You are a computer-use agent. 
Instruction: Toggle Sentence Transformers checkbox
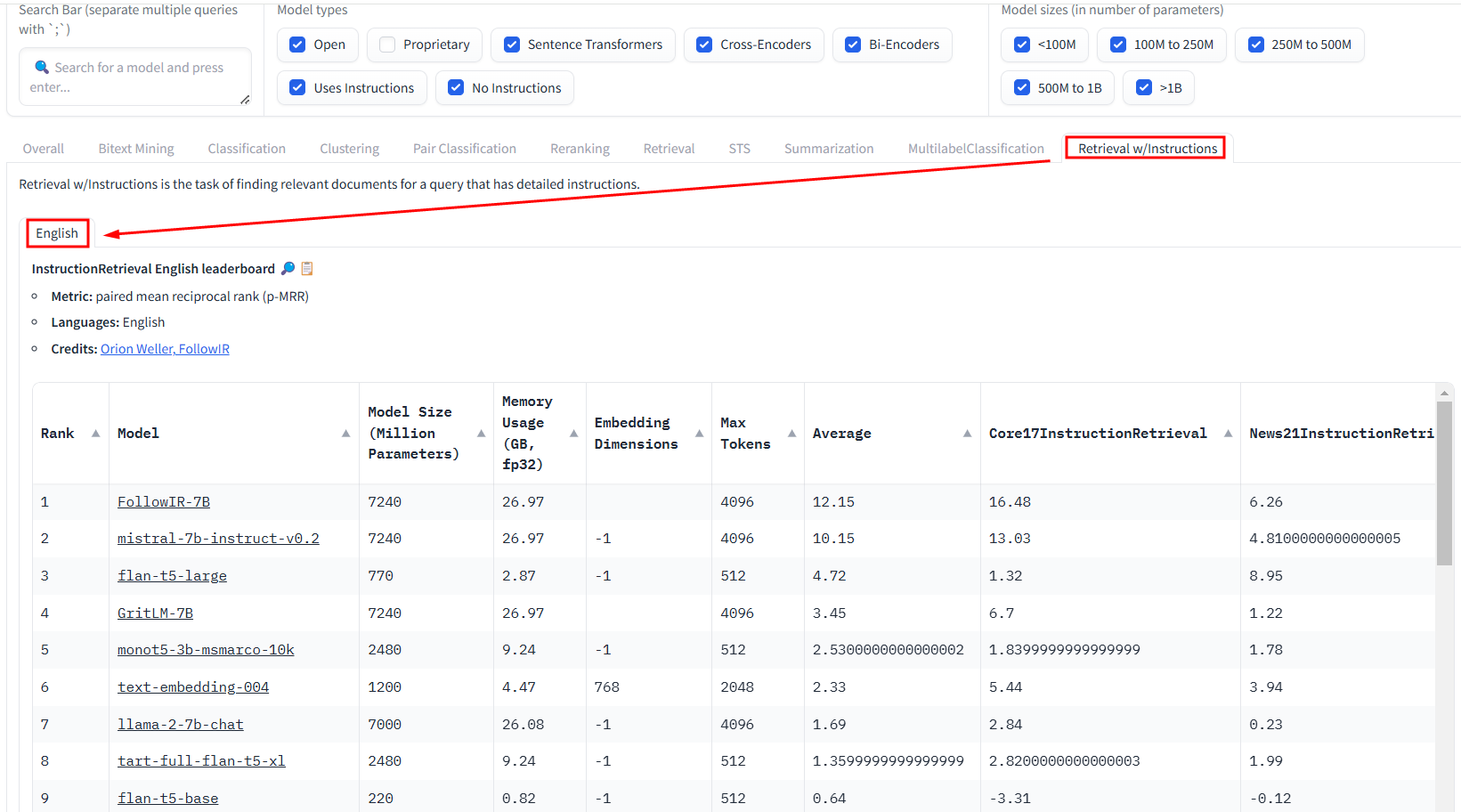coord(512,45)
